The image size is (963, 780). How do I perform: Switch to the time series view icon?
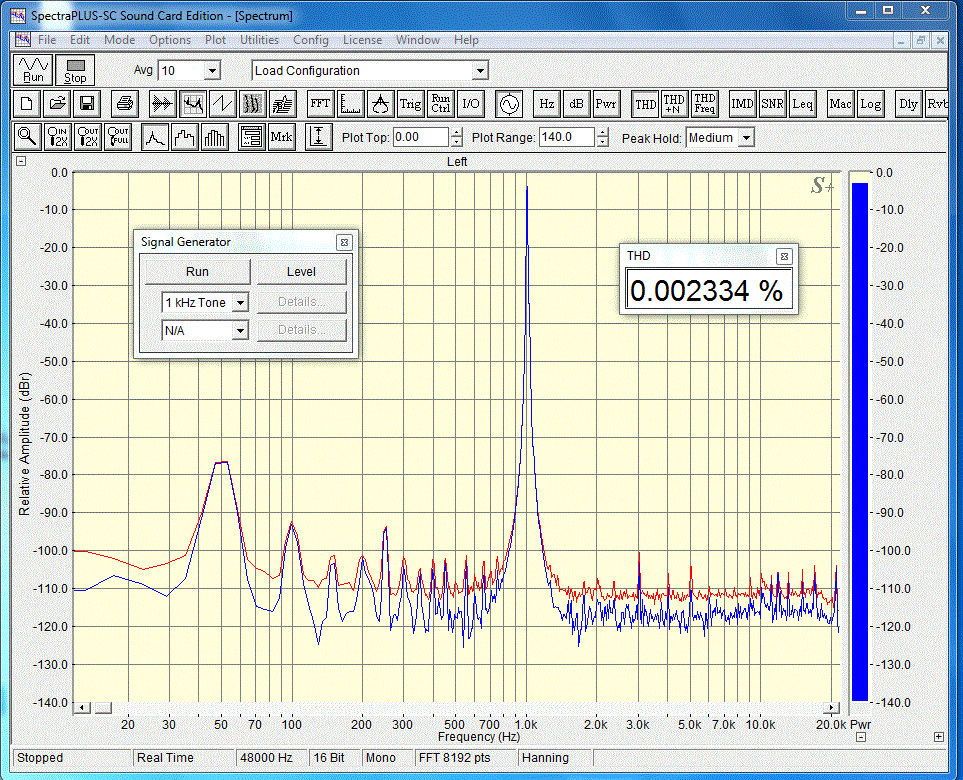(163, 104)
